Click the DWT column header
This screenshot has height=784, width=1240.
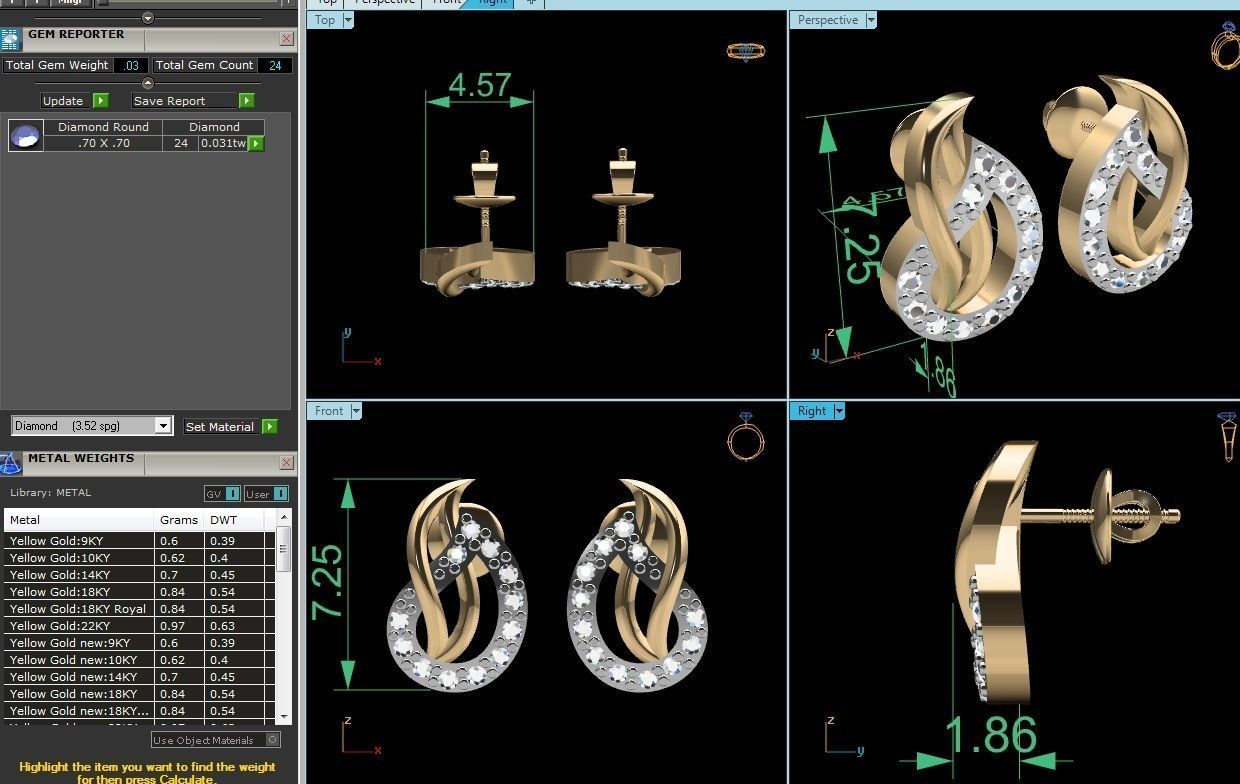234,520
